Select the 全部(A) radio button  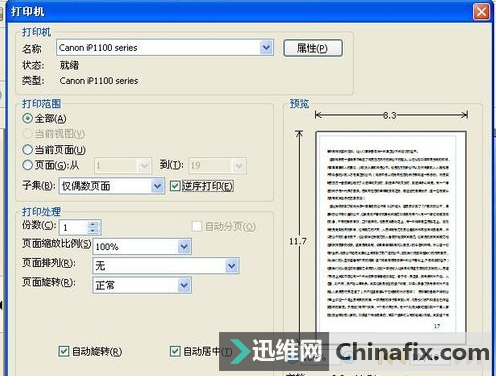tap(28, 118)
